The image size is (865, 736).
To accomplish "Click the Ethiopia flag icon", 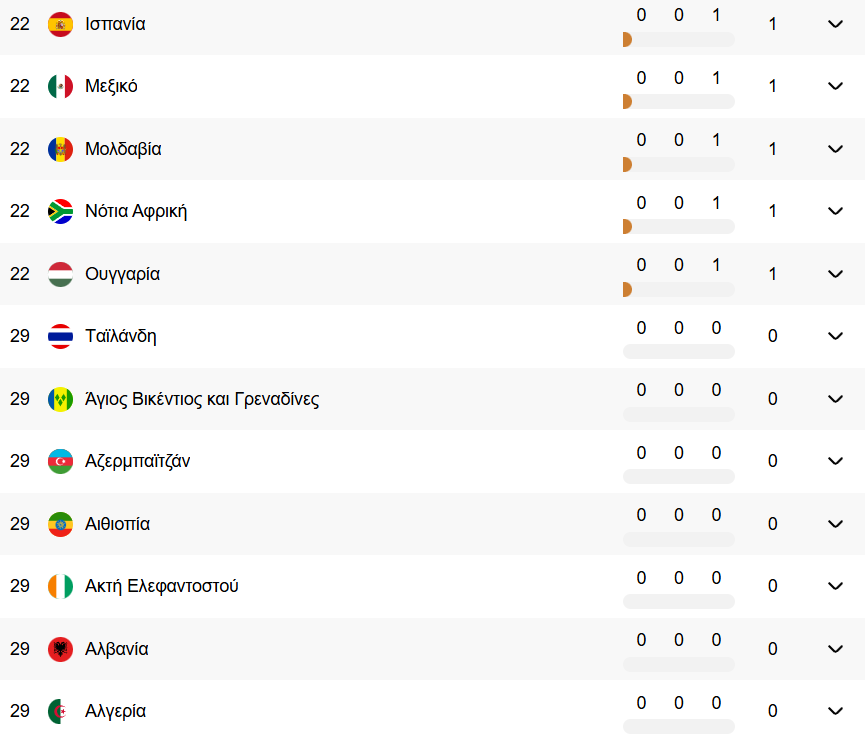I will [x=60, y=524].
